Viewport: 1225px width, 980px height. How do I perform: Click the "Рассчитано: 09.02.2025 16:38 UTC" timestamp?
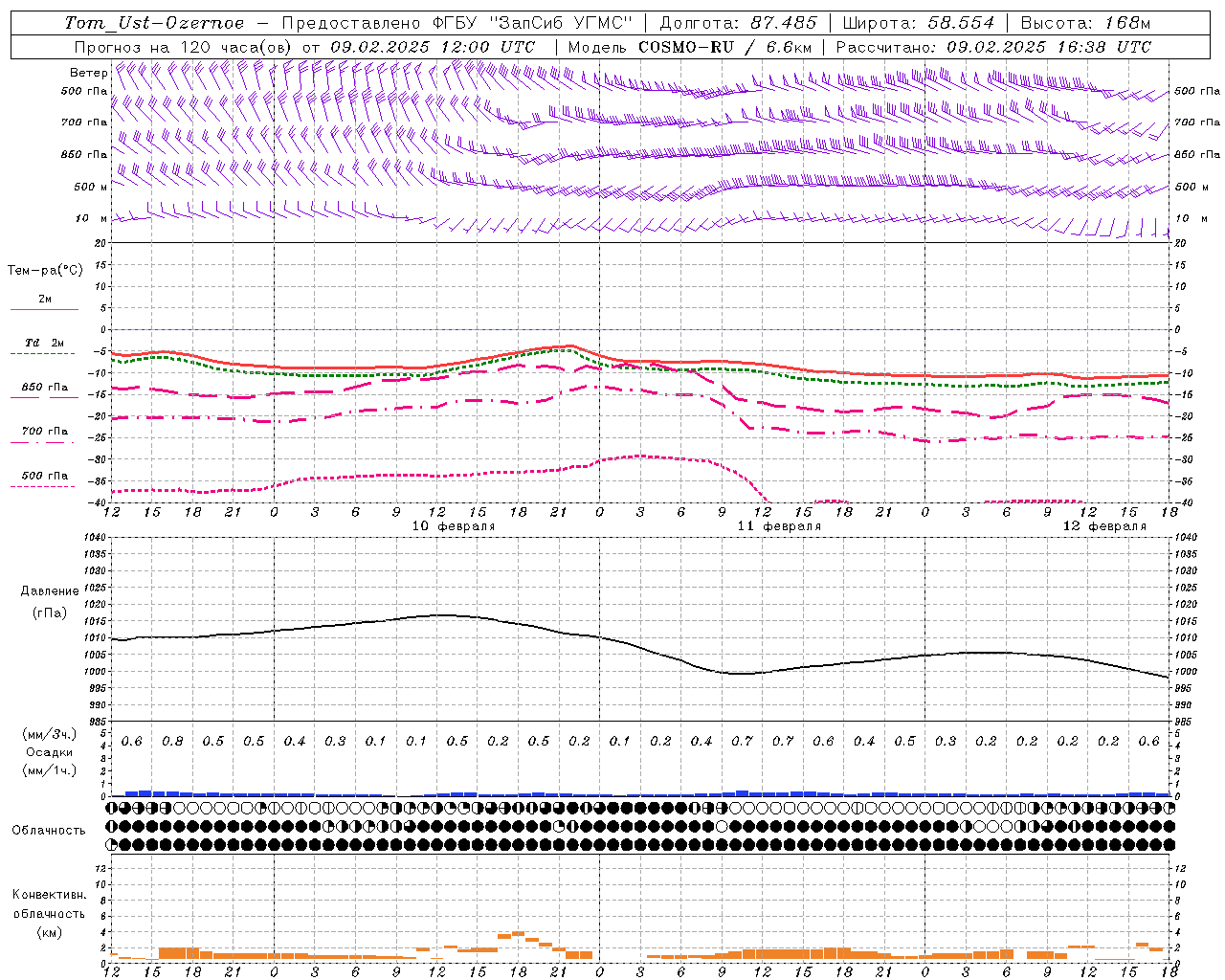[993, 47]
